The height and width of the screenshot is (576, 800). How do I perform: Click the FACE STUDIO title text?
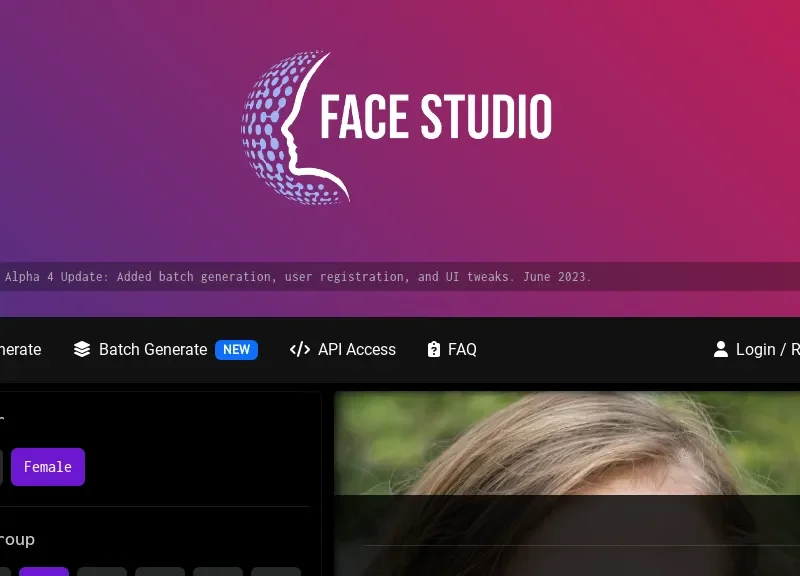(436, 117)
